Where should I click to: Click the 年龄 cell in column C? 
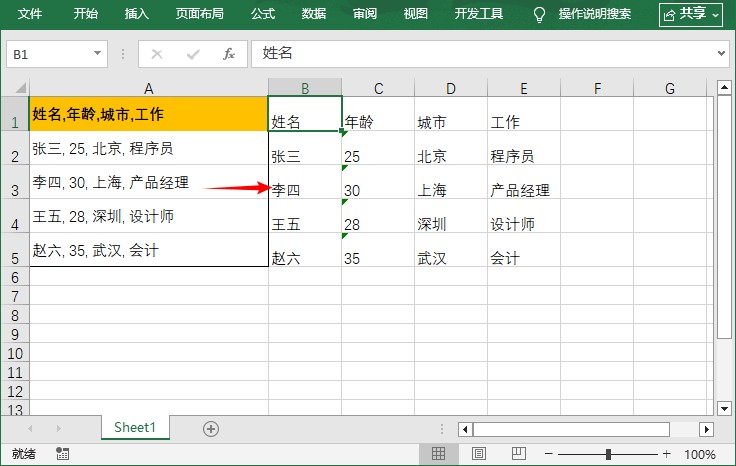[x=378, y=114]
